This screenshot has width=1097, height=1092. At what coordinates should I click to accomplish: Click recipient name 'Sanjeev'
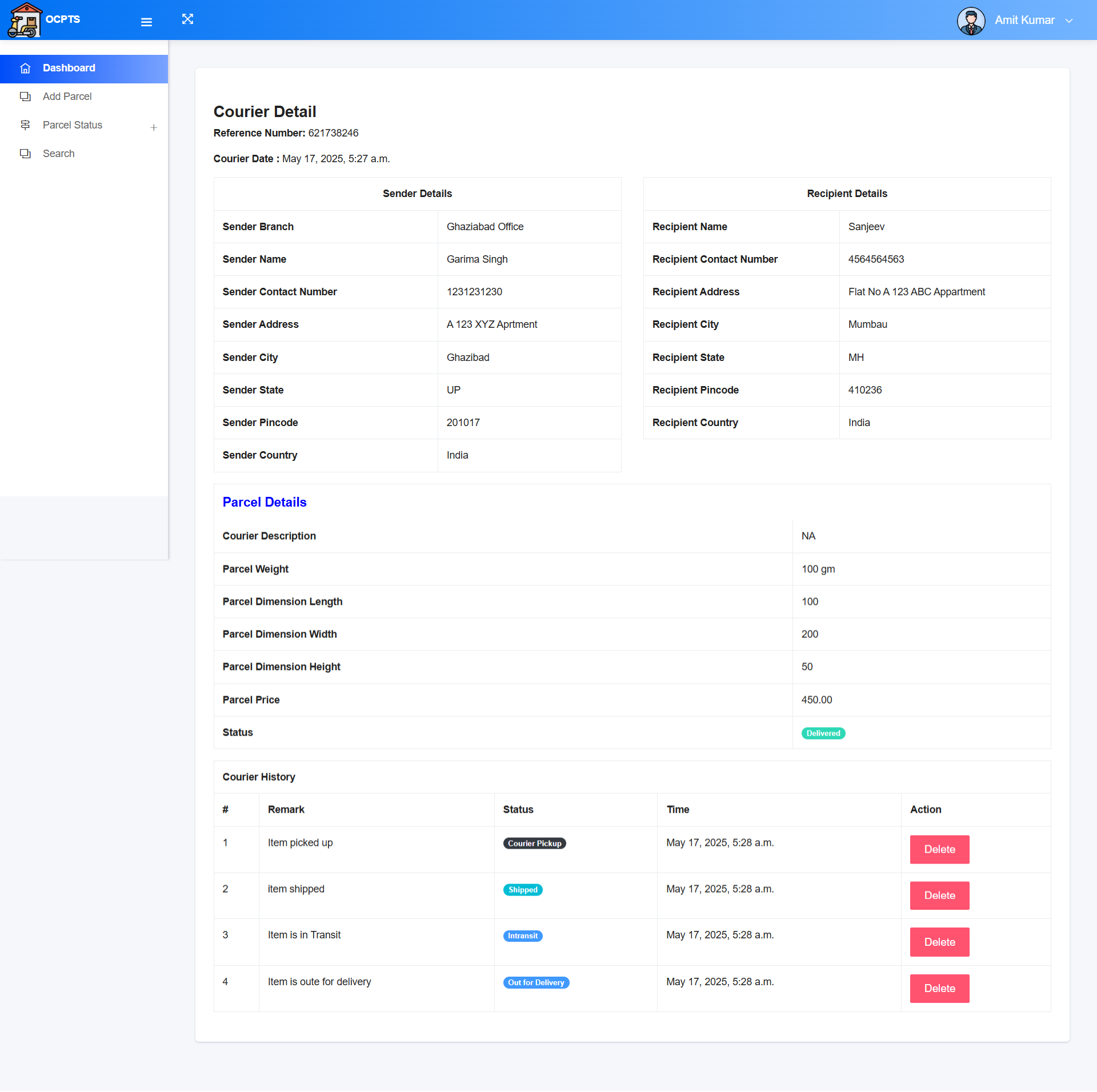pyautogui.click(x=866, y=227)
